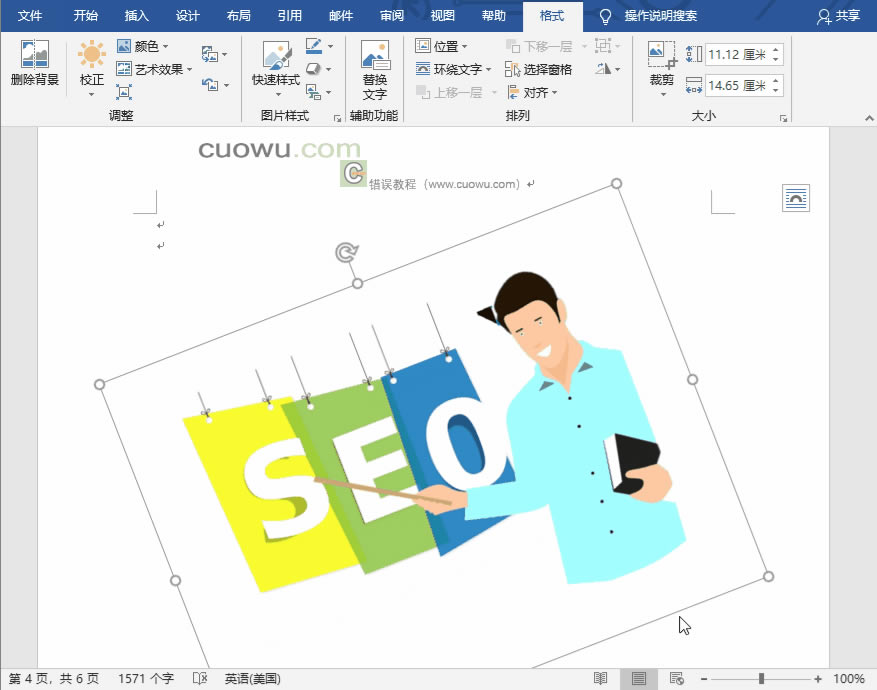The image size is (877, 690).
Task: Click the 英语(美国) language indicator
Action: 253,679
